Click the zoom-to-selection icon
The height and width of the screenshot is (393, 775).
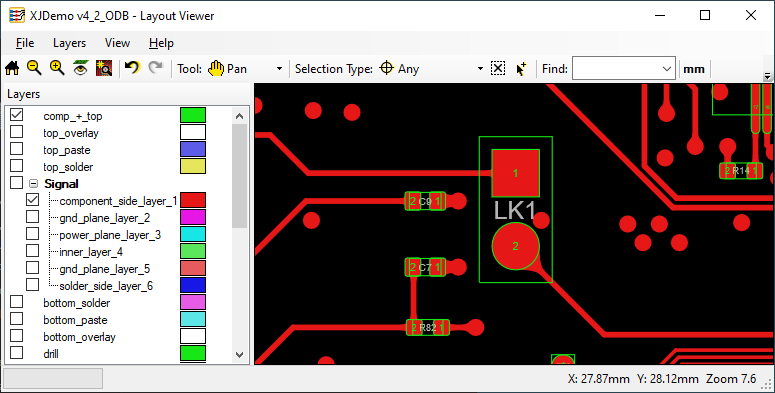104,68
